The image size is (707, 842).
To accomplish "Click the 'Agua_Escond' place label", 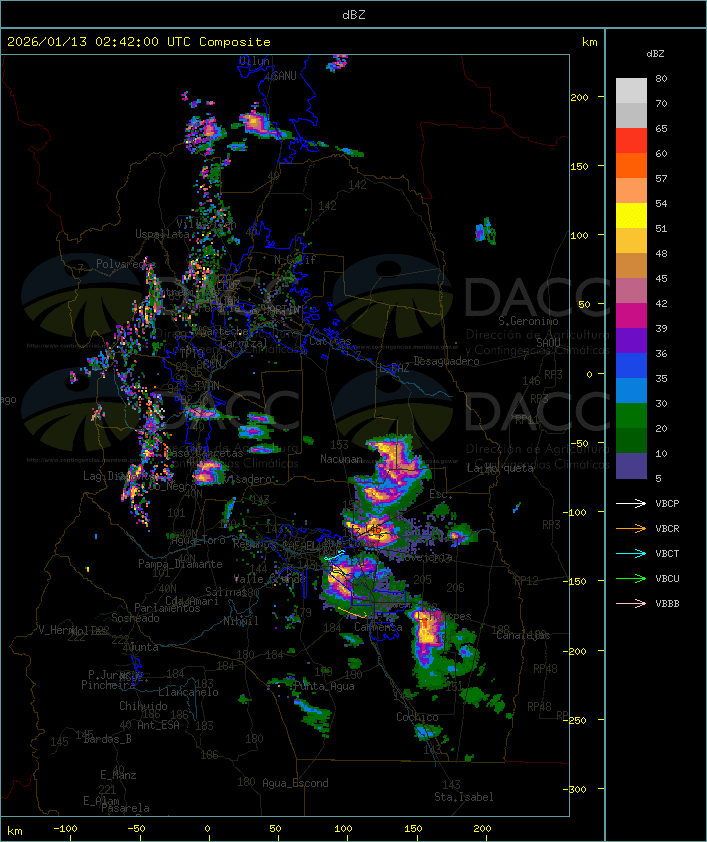I will (x=295, y=783).
